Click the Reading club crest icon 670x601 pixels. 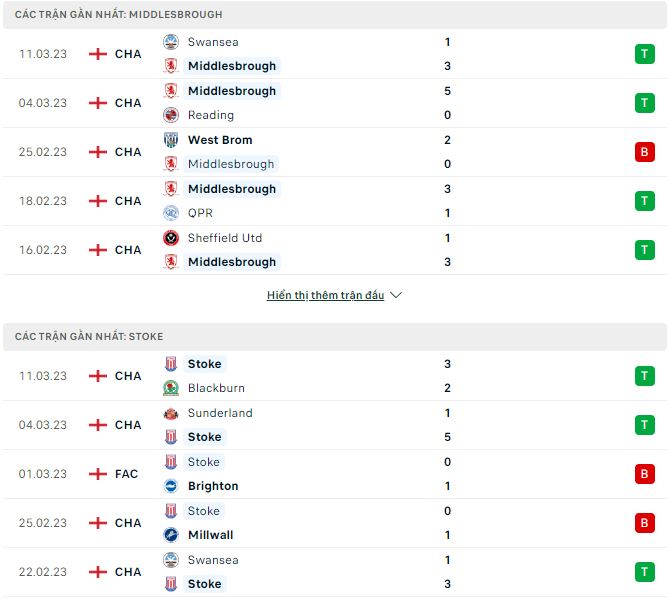coord(171,115)
